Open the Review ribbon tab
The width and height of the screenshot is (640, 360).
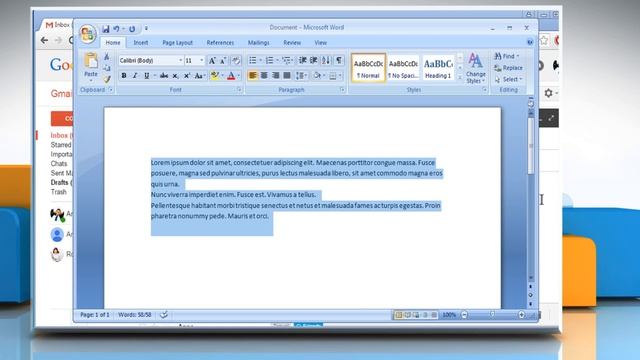tap(292, 42)
